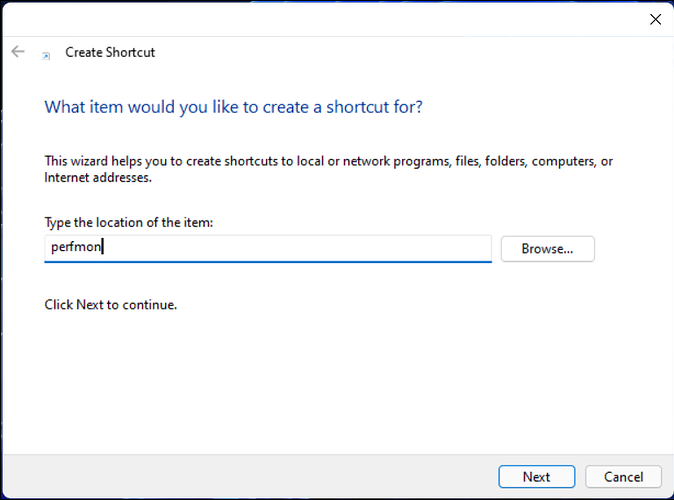Click the blue 'What item would you like' heading

[233, 107]
